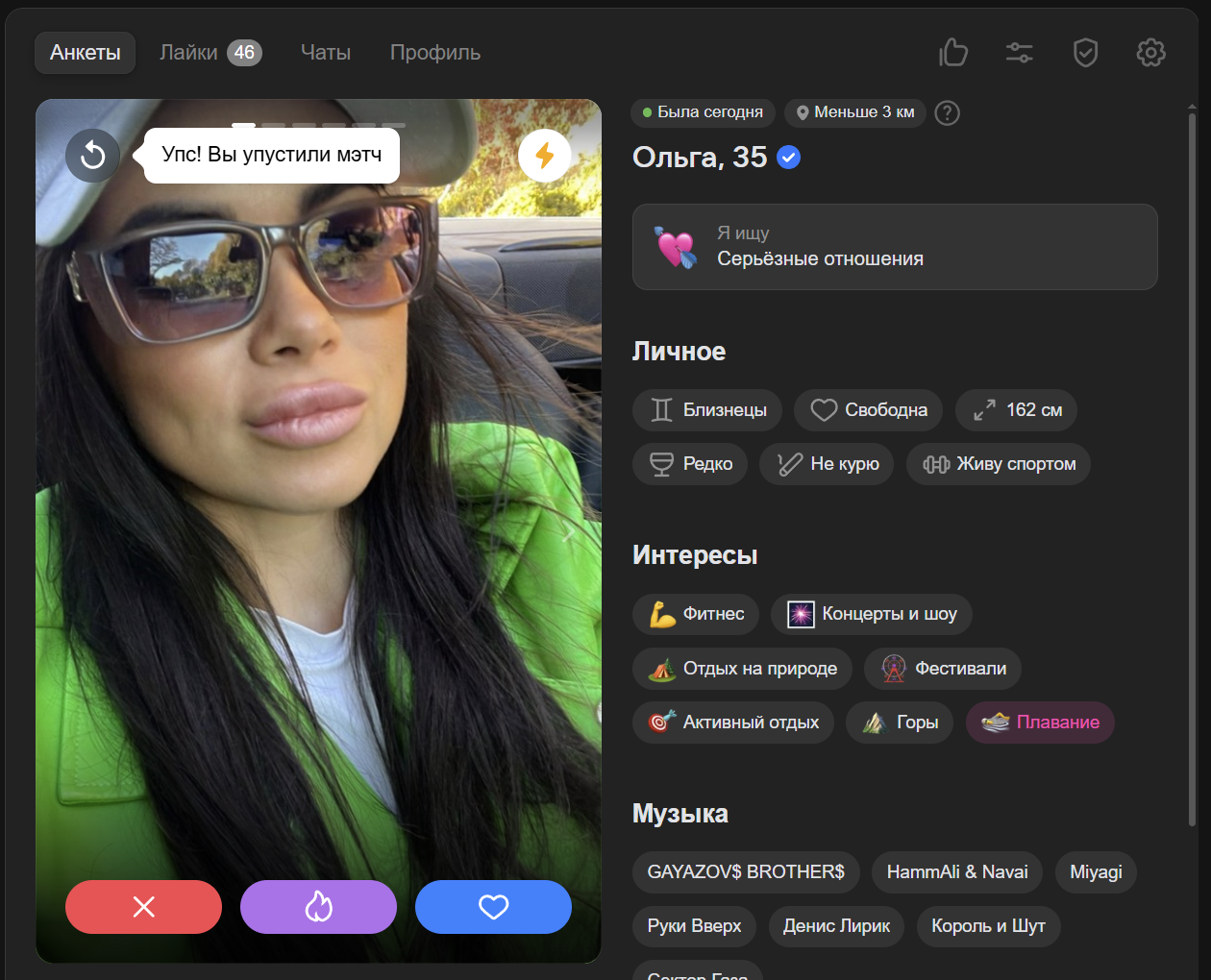
Task: Click the Король и Шут music chip
Action: coord(988,926)
